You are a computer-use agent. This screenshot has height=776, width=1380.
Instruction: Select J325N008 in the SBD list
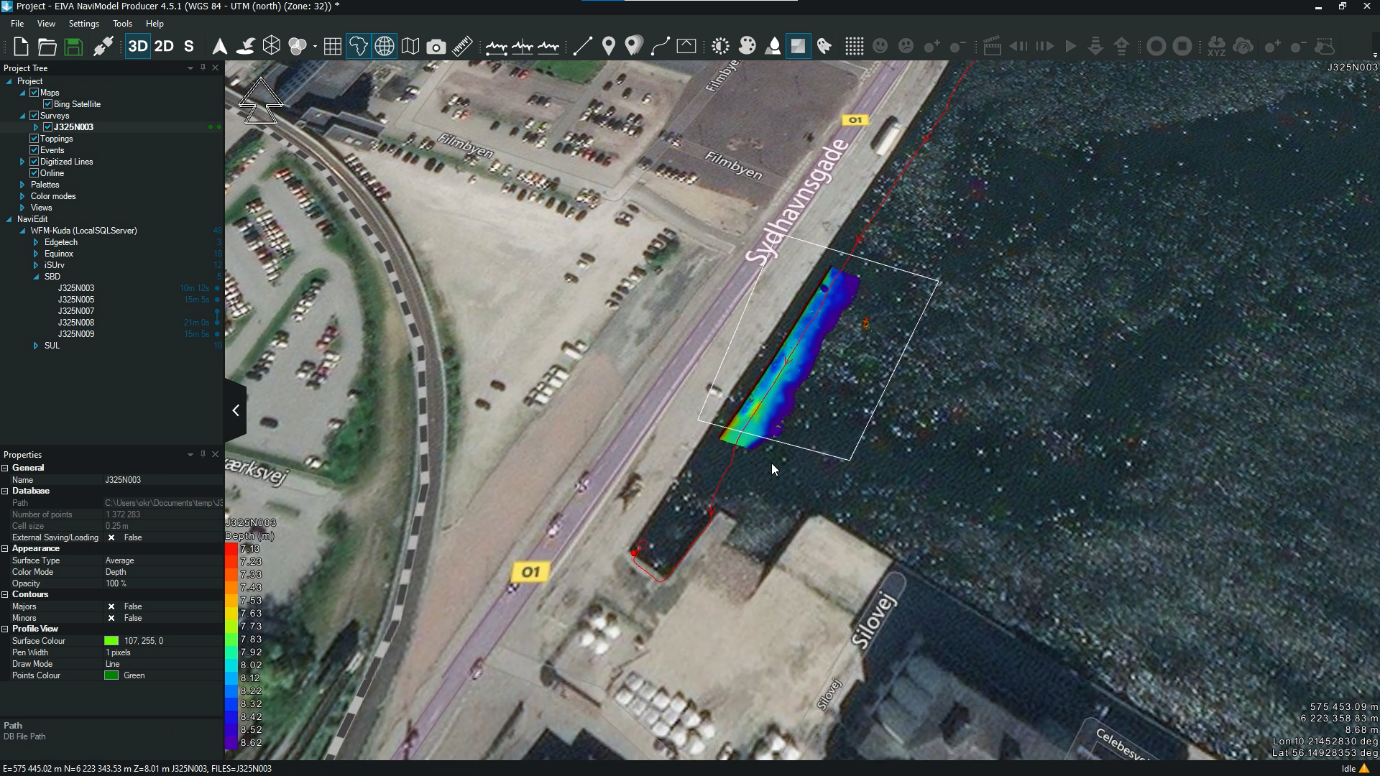[x=76, y=323]
